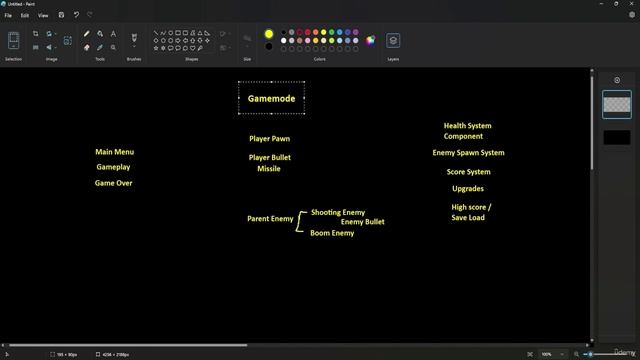Click the Redo arrow icon
The image size is (640, 360).
click(90, 15)
